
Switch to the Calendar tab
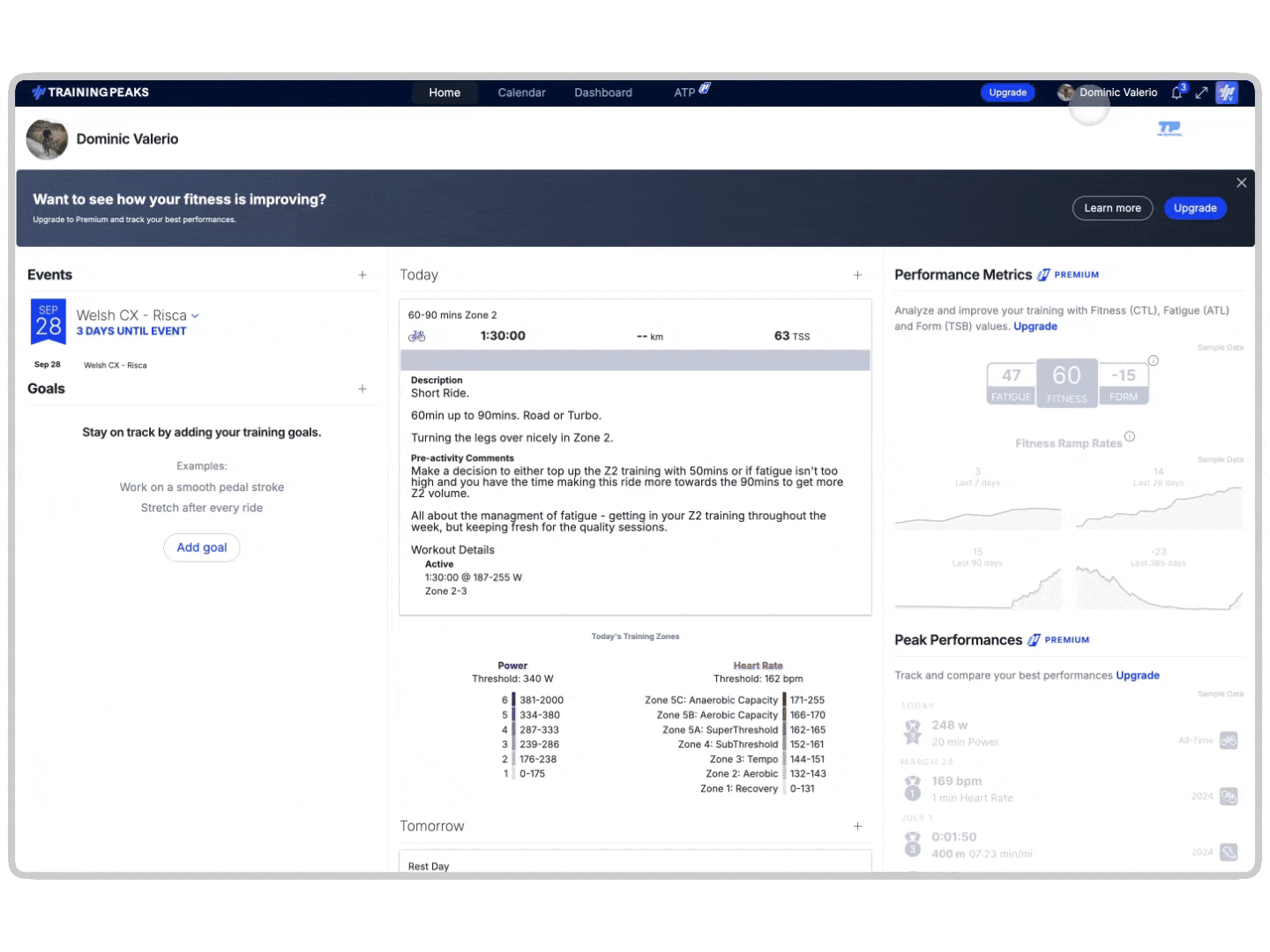(521, 93)
